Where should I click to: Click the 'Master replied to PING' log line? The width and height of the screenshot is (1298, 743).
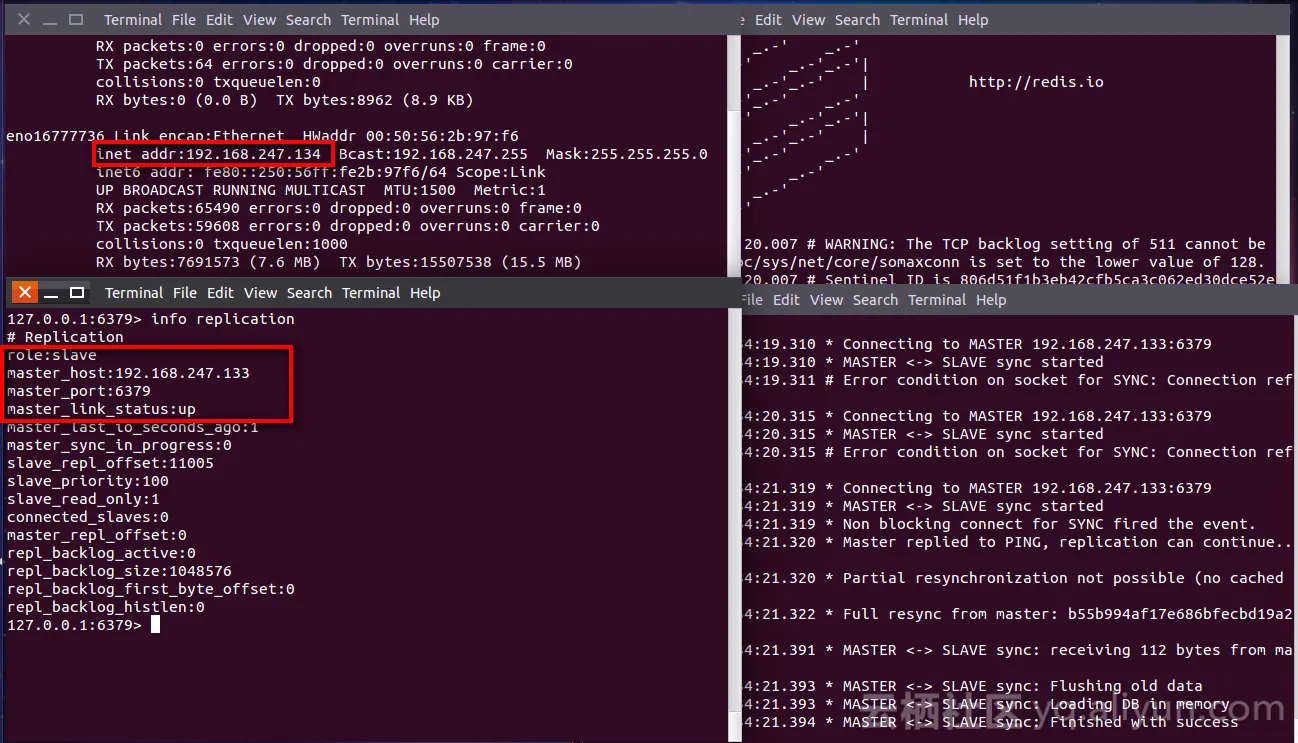(1019, 542)
